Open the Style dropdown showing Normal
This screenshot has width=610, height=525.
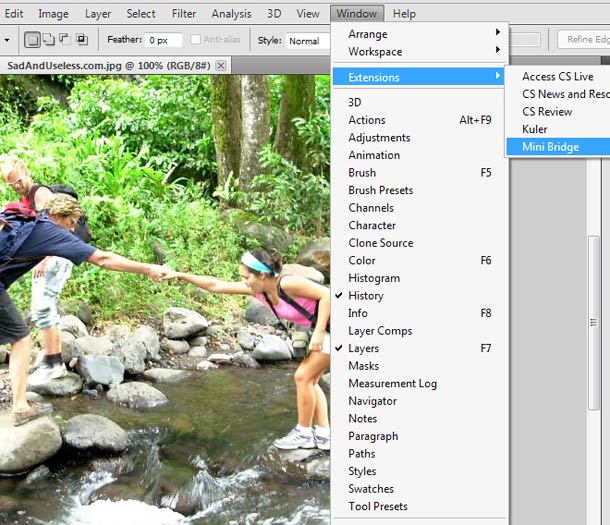(x=304, y=41)
